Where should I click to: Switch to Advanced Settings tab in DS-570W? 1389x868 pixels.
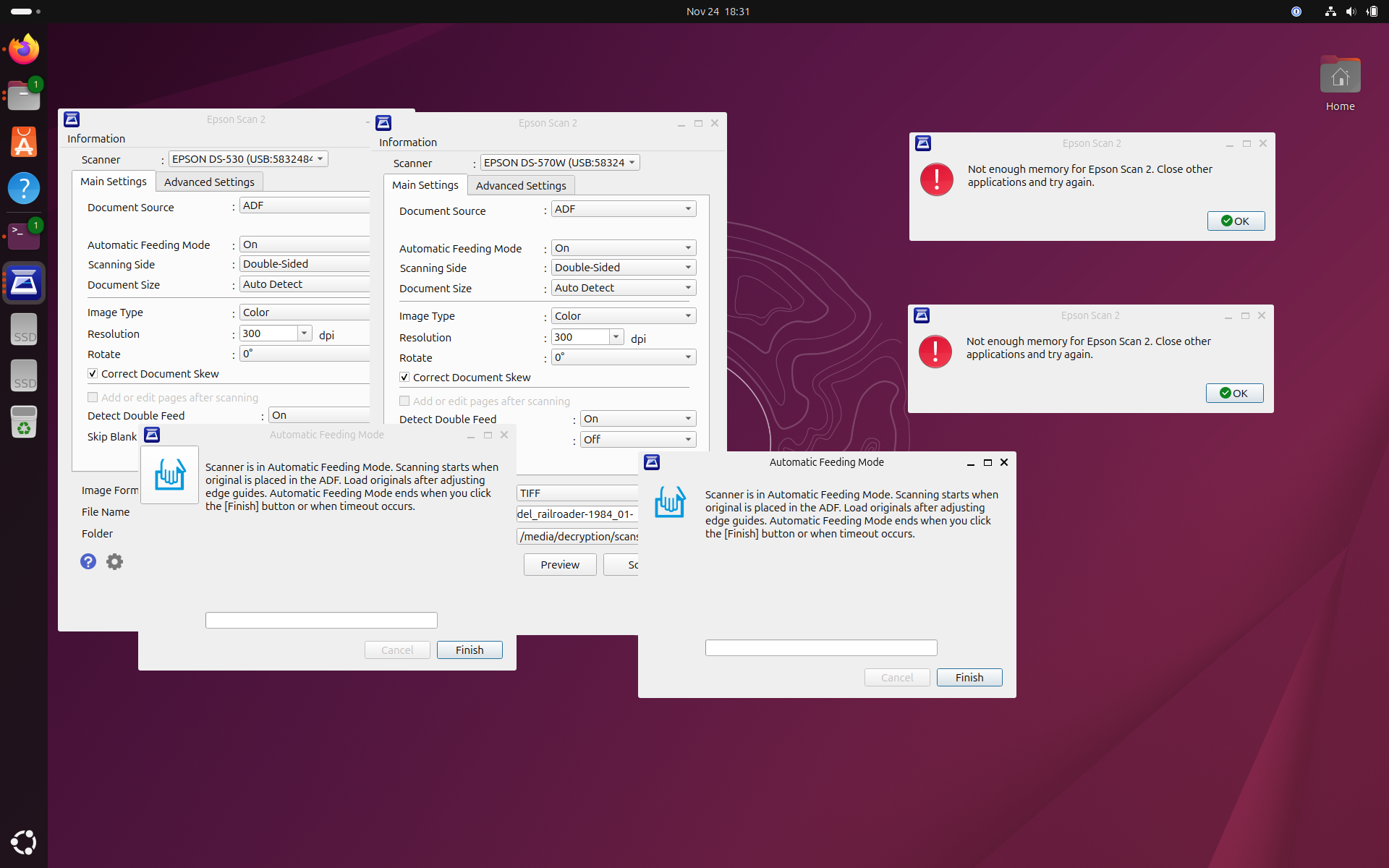[x=520, y=186]
